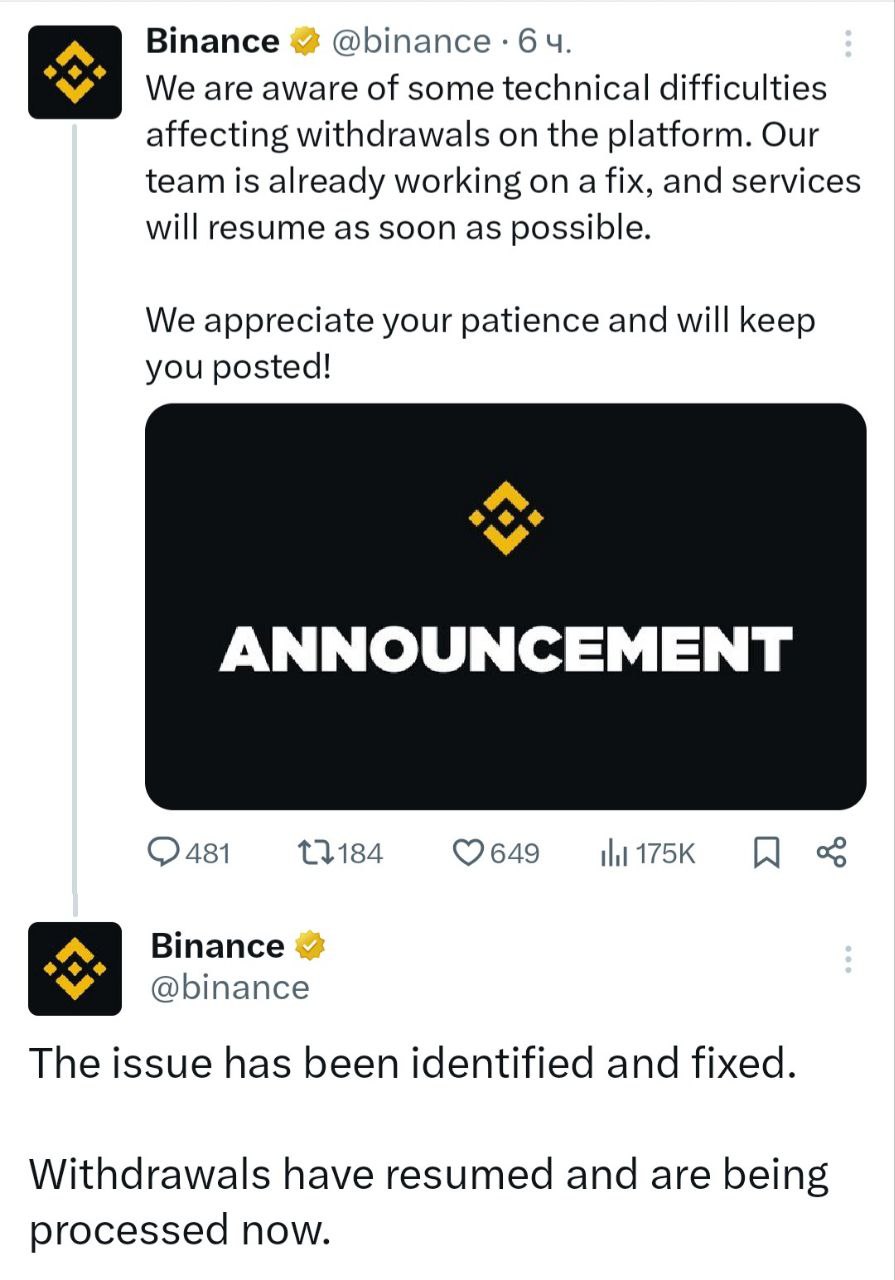Open the view analytics icon
Screen dimensions: 895x1280
(612, 852)
